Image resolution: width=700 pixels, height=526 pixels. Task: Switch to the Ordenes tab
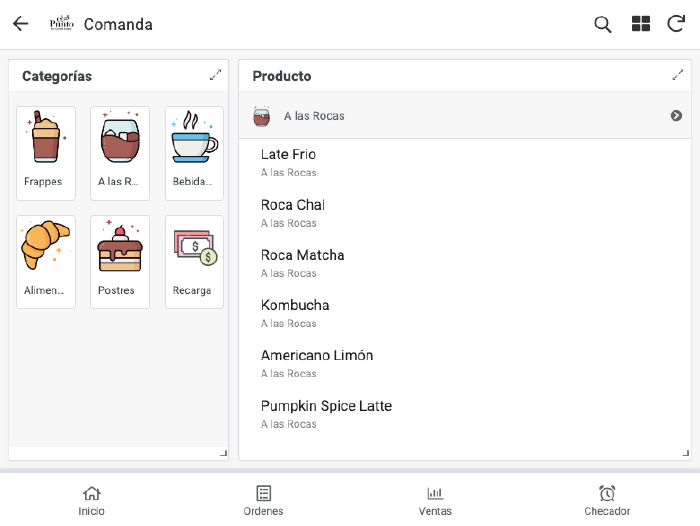coord(263,500)
